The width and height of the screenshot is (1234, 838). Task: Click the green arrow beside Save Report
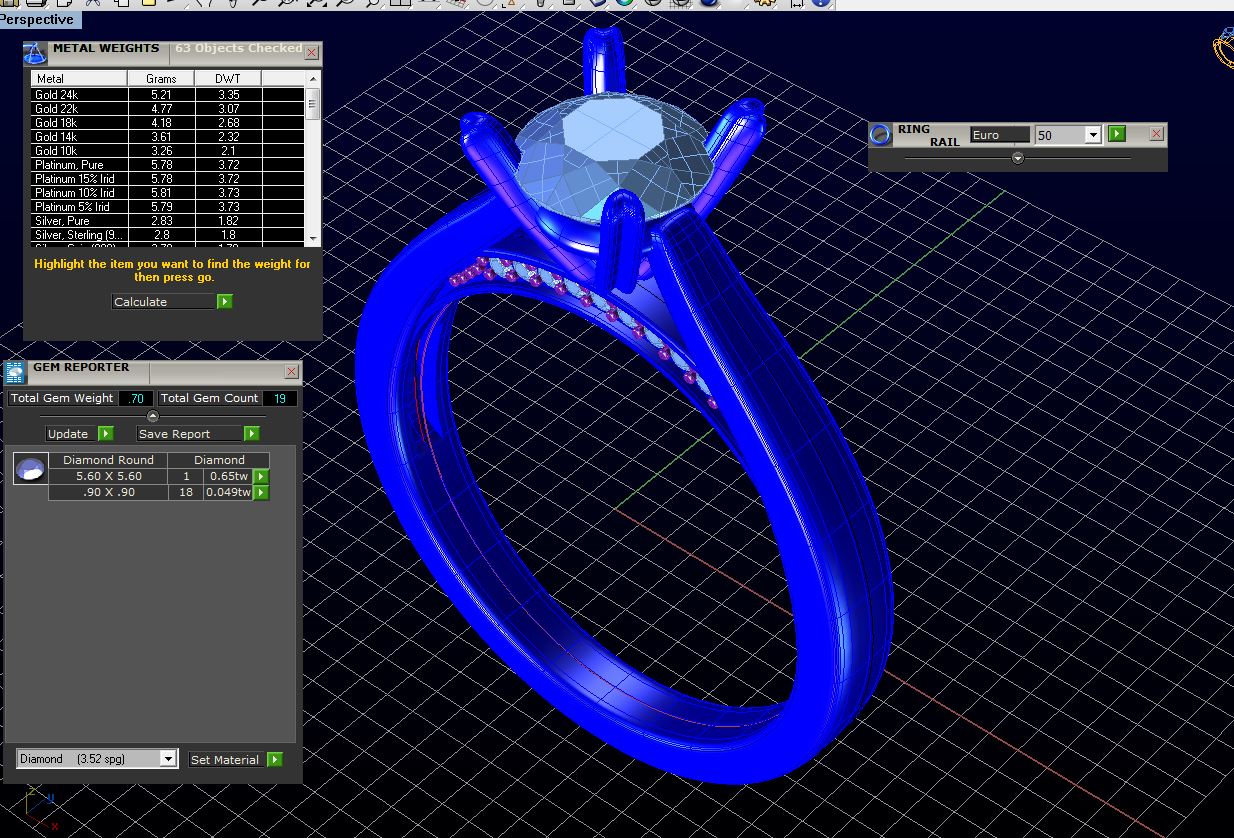[x=252, y=433]
